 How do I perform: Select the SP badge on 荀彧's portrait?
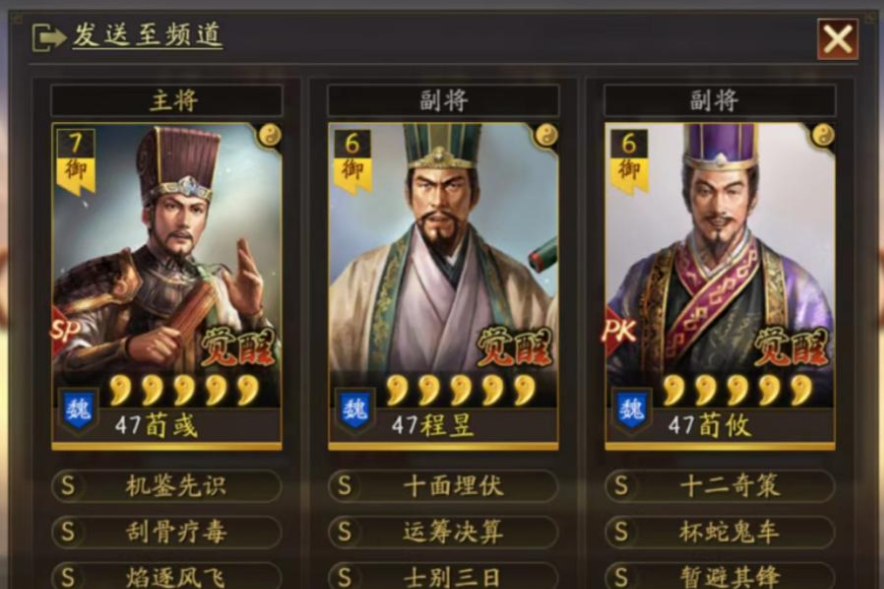click(x=64, y=331)
